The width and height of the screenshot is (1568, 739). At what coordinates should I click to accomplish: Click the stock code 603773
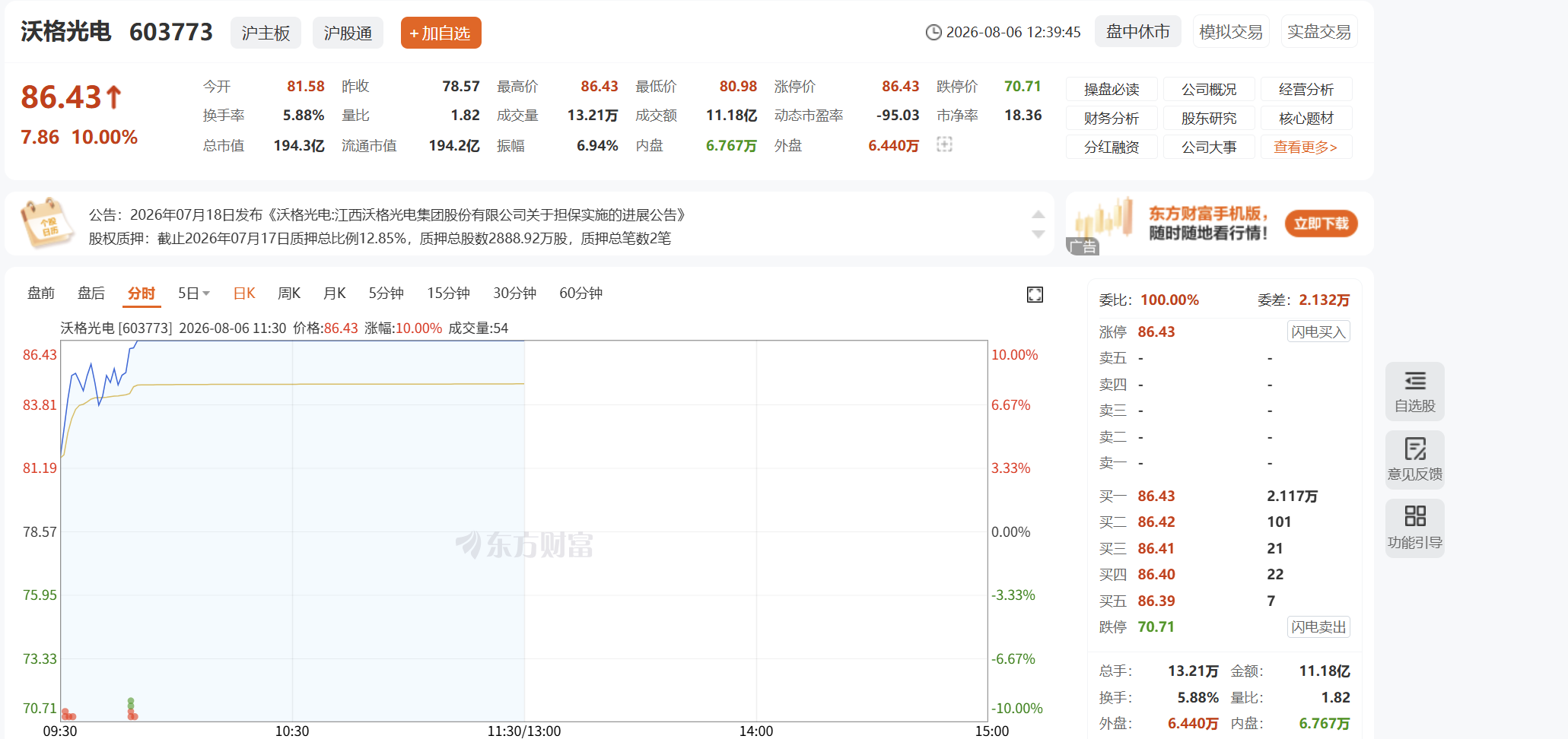click(x=171, y=32)
